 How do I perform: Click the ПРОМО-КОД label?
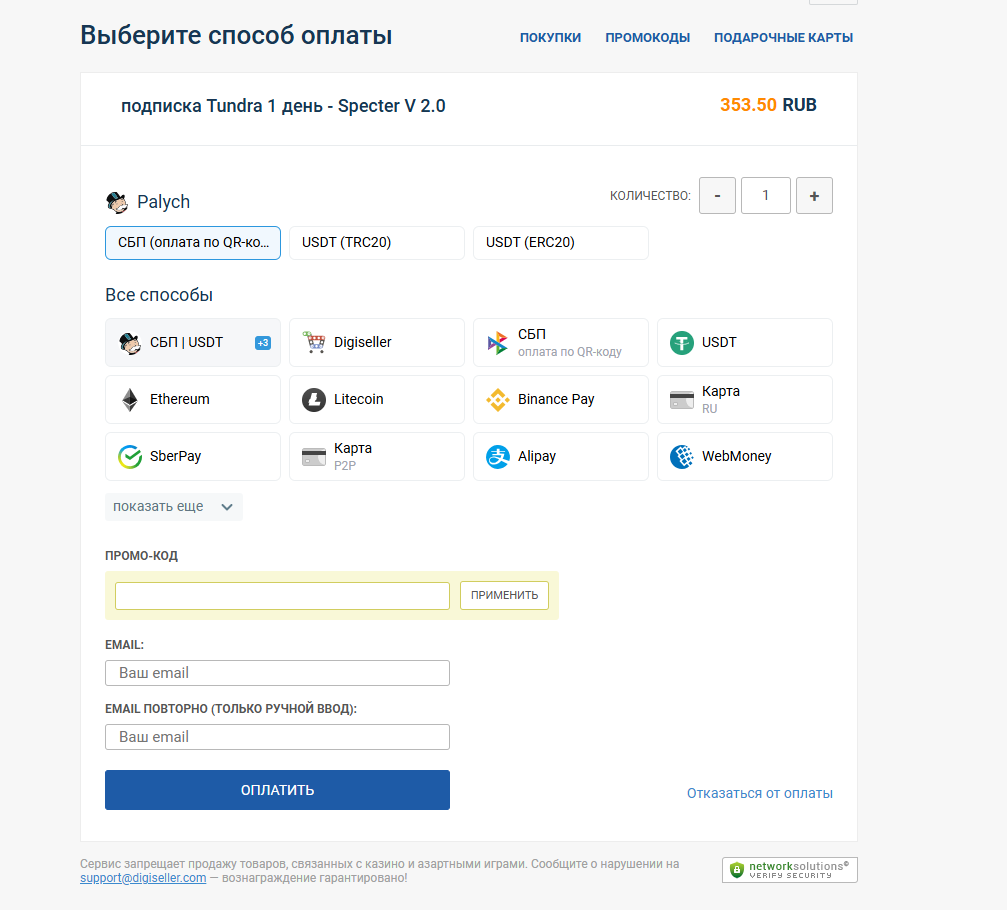click(141, 556)
